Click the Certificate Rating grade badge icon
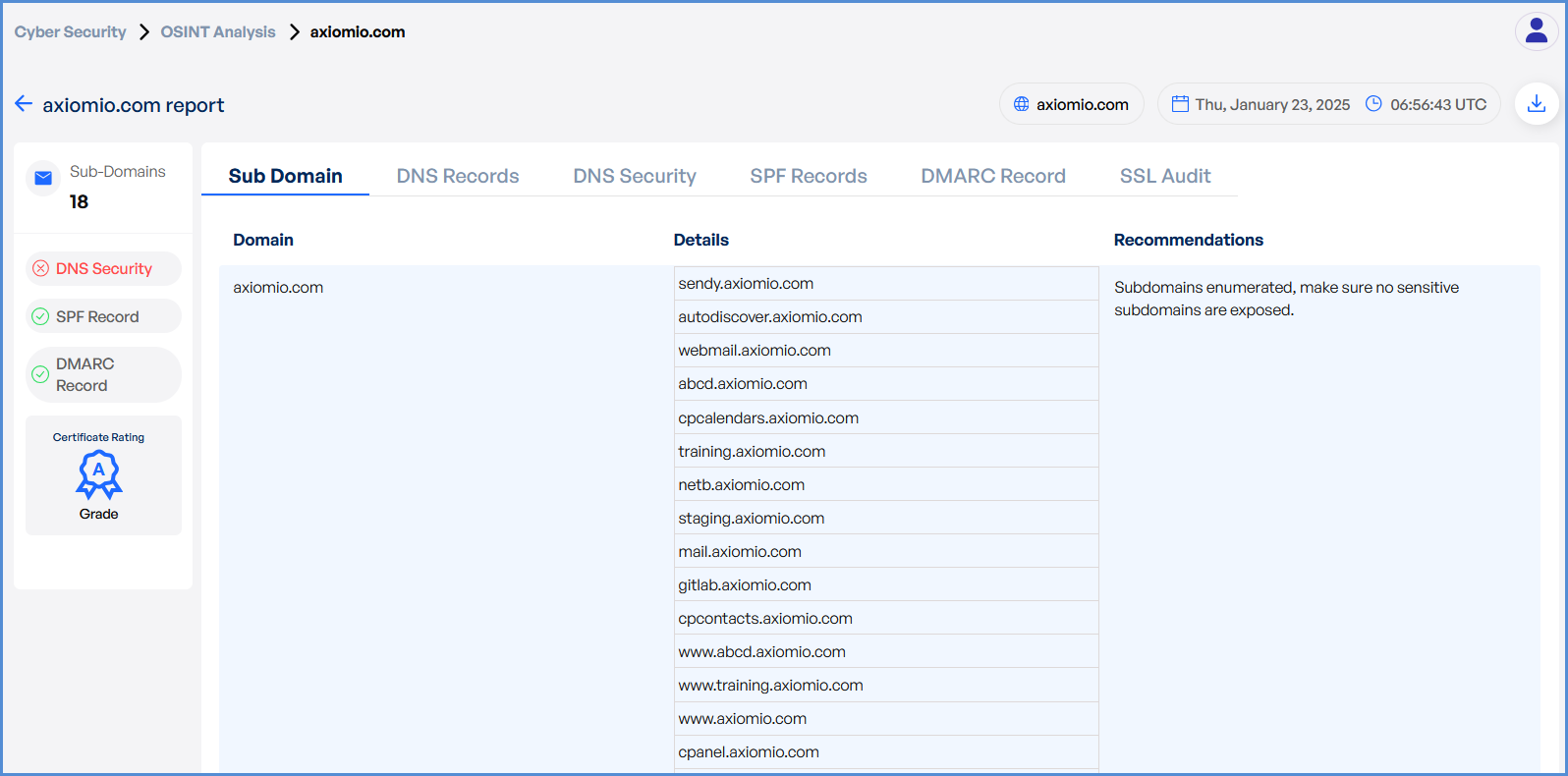 tap(99, 474)
